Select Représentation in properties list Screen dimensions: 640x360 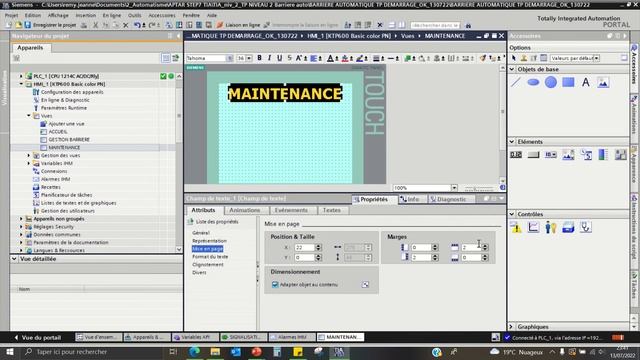[209, 241]
